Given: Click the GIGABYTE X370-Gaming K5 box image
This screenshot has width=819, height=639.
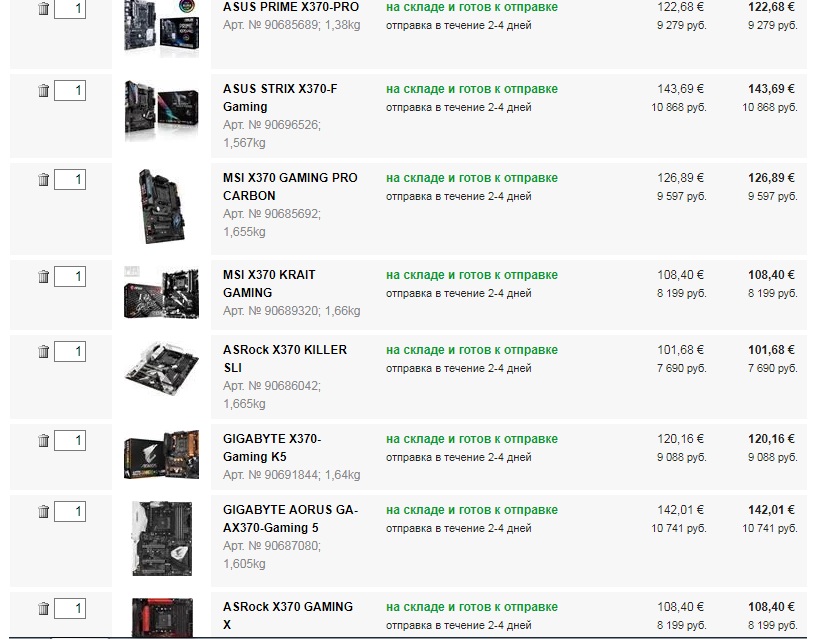Looking at the screenshot, I should pyautogui.click(x=161, y=455).
